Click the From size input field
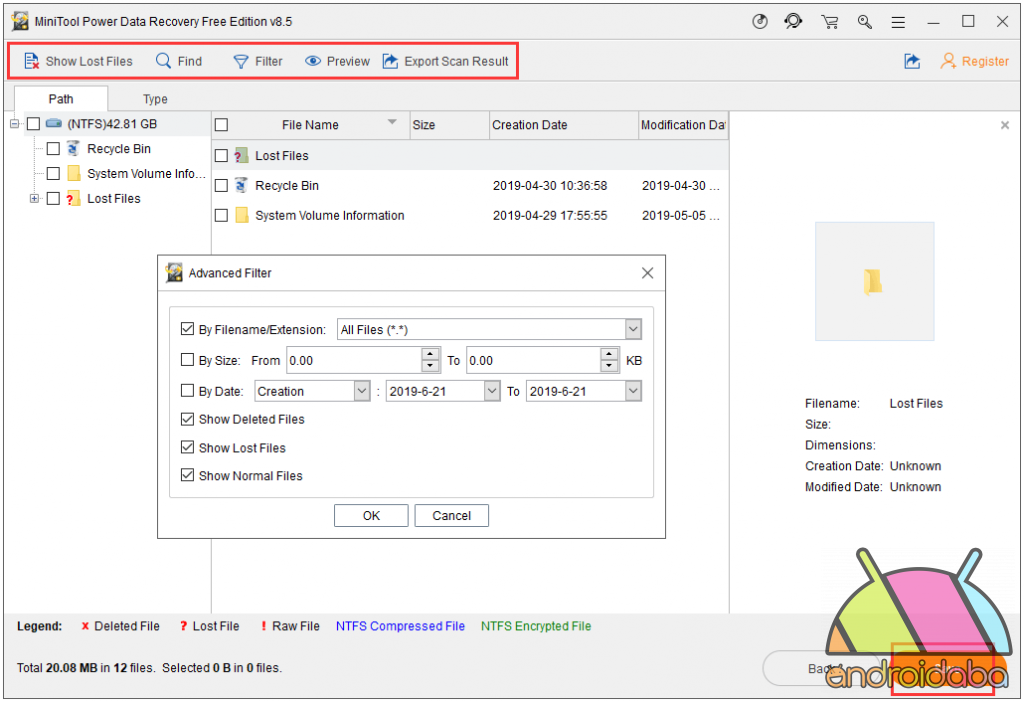This screenshot has height=702, width=1024. pyautogui.click(x=355, y=360)
